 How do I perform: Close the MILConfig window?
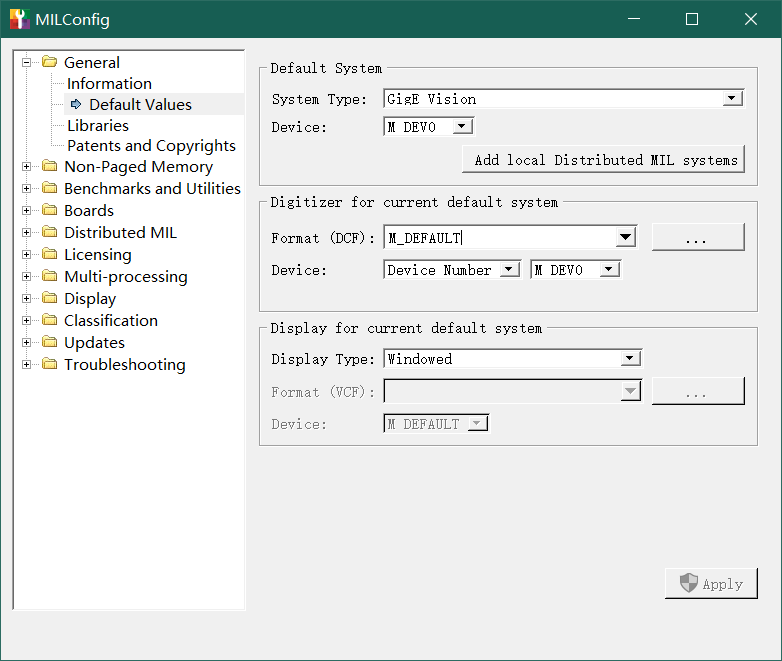(x=751, y=19)
